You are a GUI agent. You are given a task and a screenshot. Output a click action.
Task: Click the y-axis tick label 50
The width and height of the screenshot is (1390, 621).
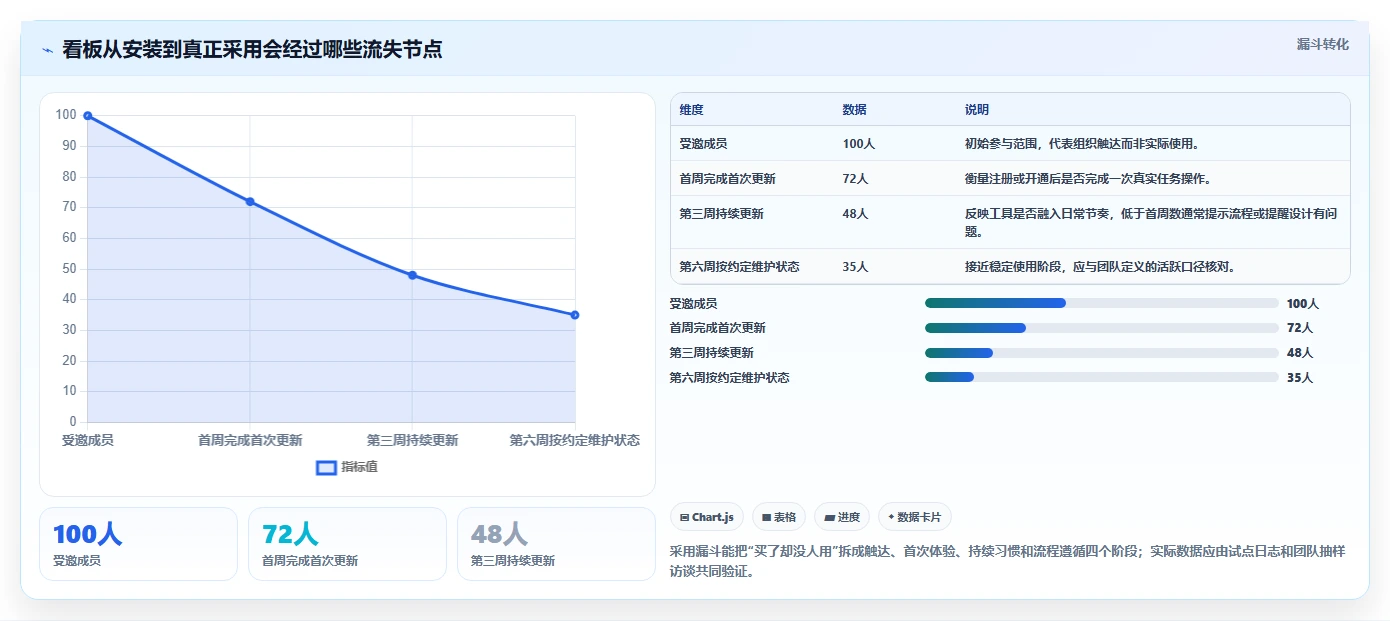[x=69, y=268]
